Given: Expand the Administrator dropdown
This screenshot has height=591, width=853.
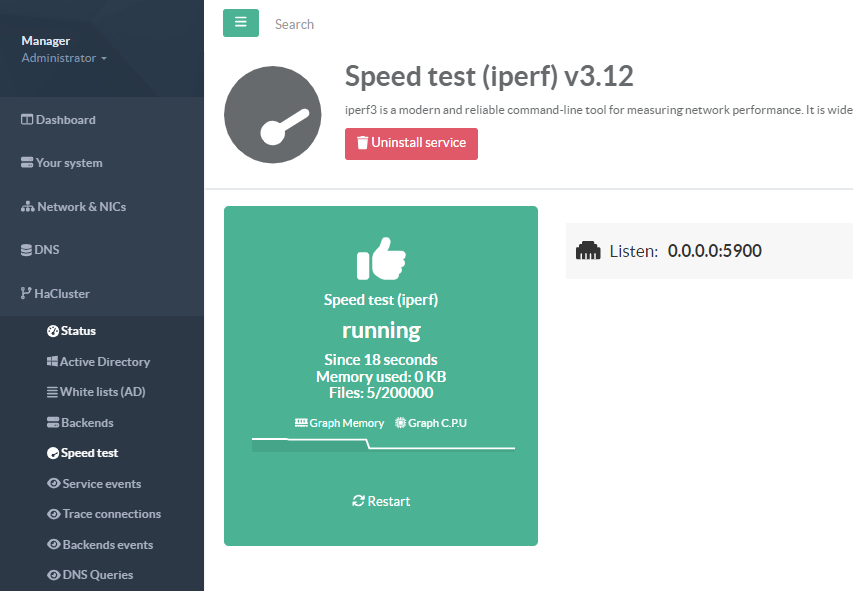Looking at the screenshot, I should click(64, 58).
